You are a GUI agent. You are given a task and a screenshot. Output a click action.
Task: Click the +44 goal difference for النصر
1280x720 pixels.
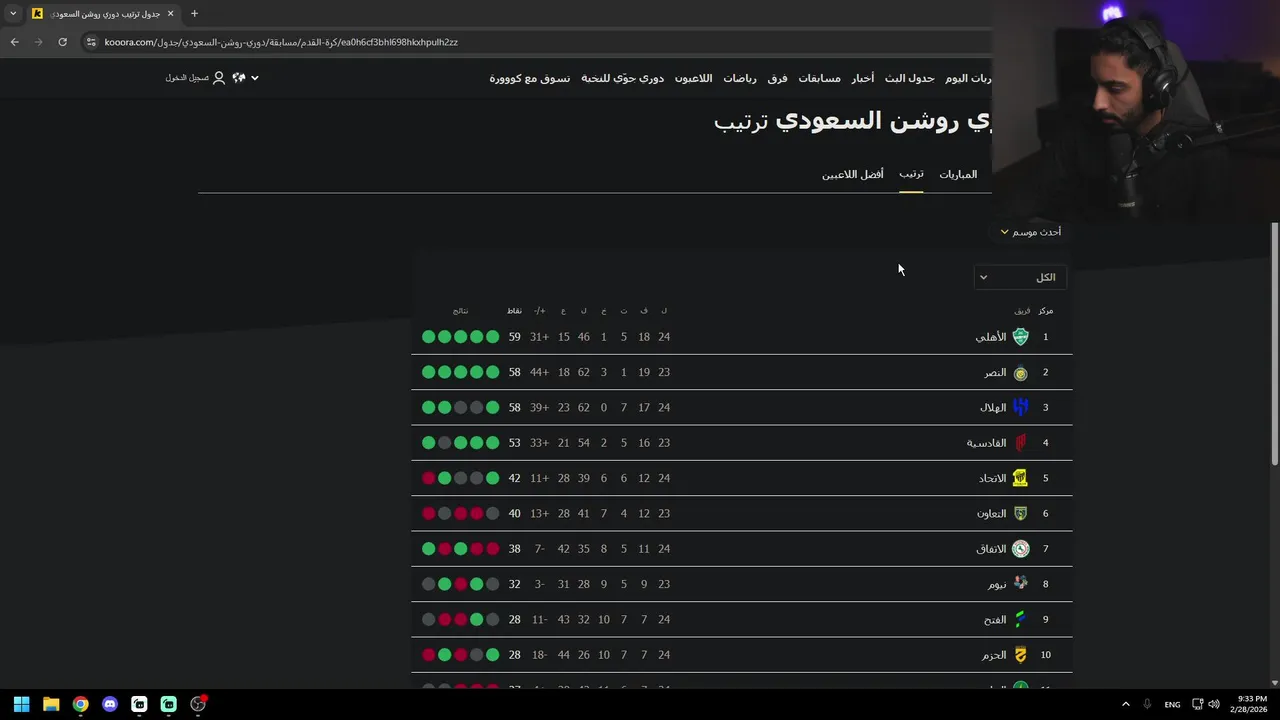click(540, 373)
